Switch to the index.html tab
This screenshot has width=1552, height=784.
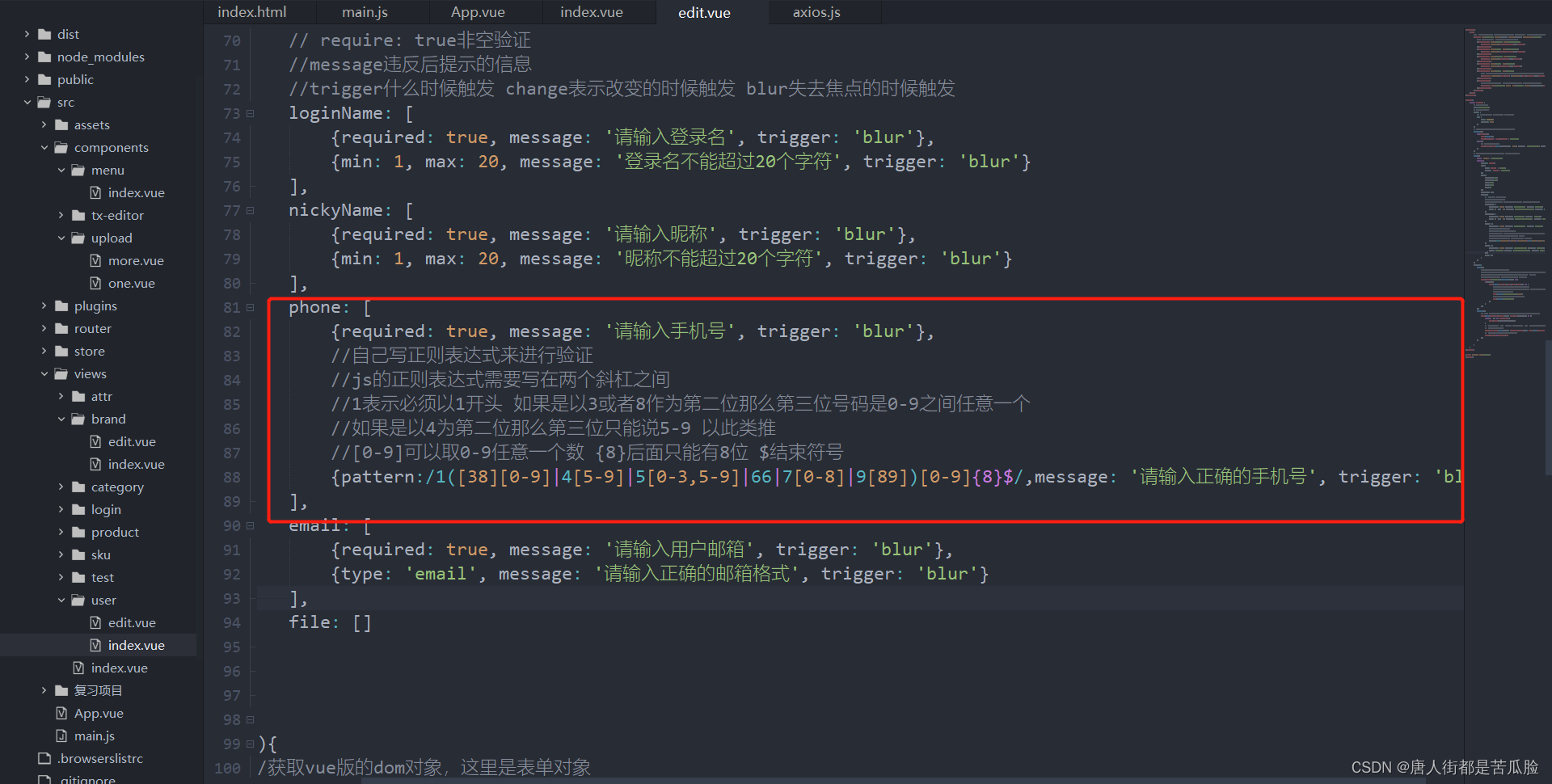[252, 12]
